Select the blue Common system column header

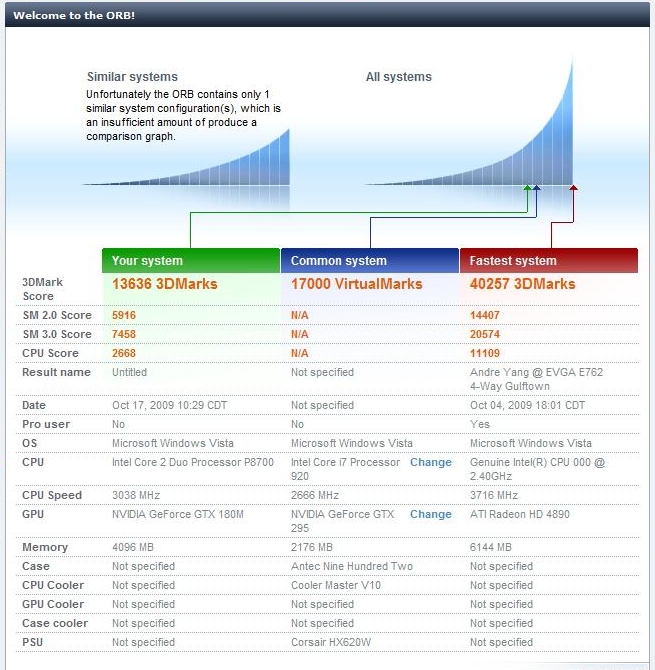pos(370,261)
